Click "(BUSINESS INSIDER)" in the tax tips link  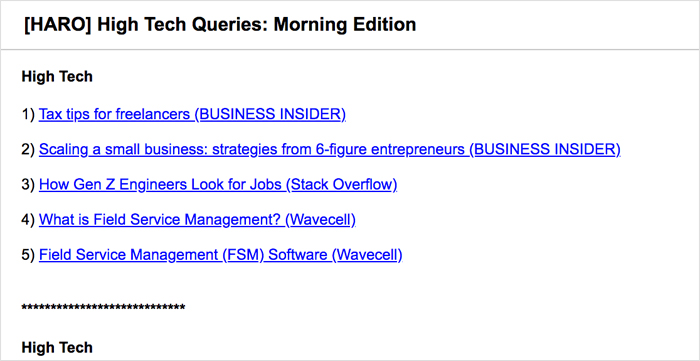point(270,115)
